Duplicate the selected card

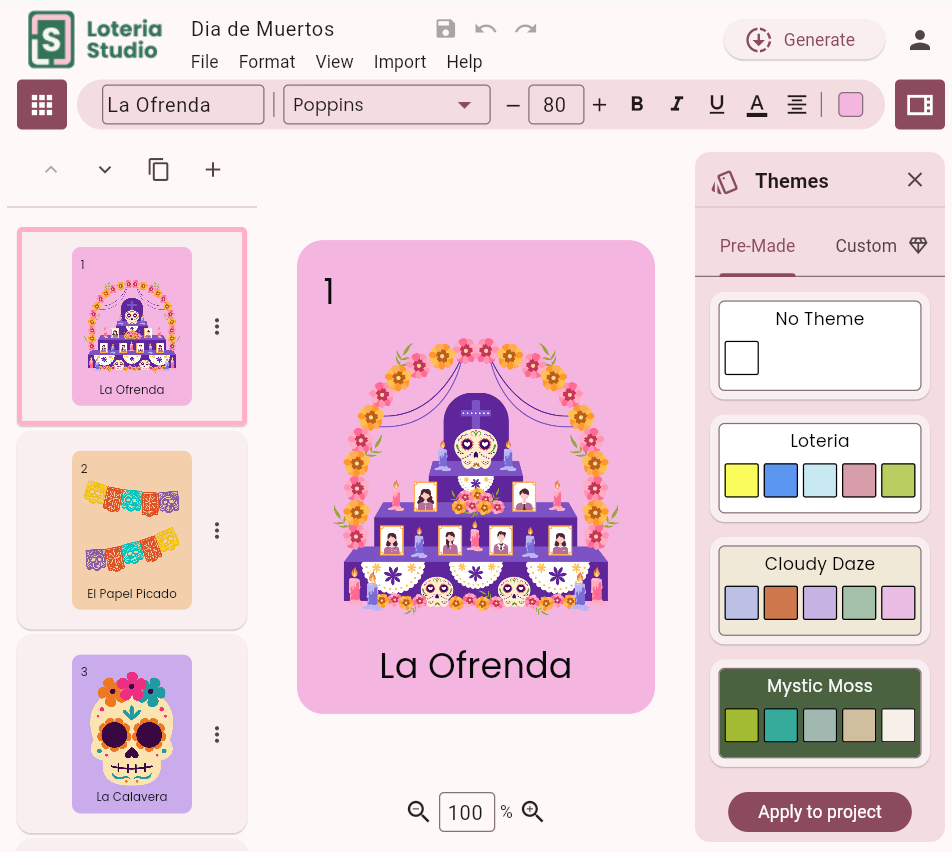(x=158, y=169)
